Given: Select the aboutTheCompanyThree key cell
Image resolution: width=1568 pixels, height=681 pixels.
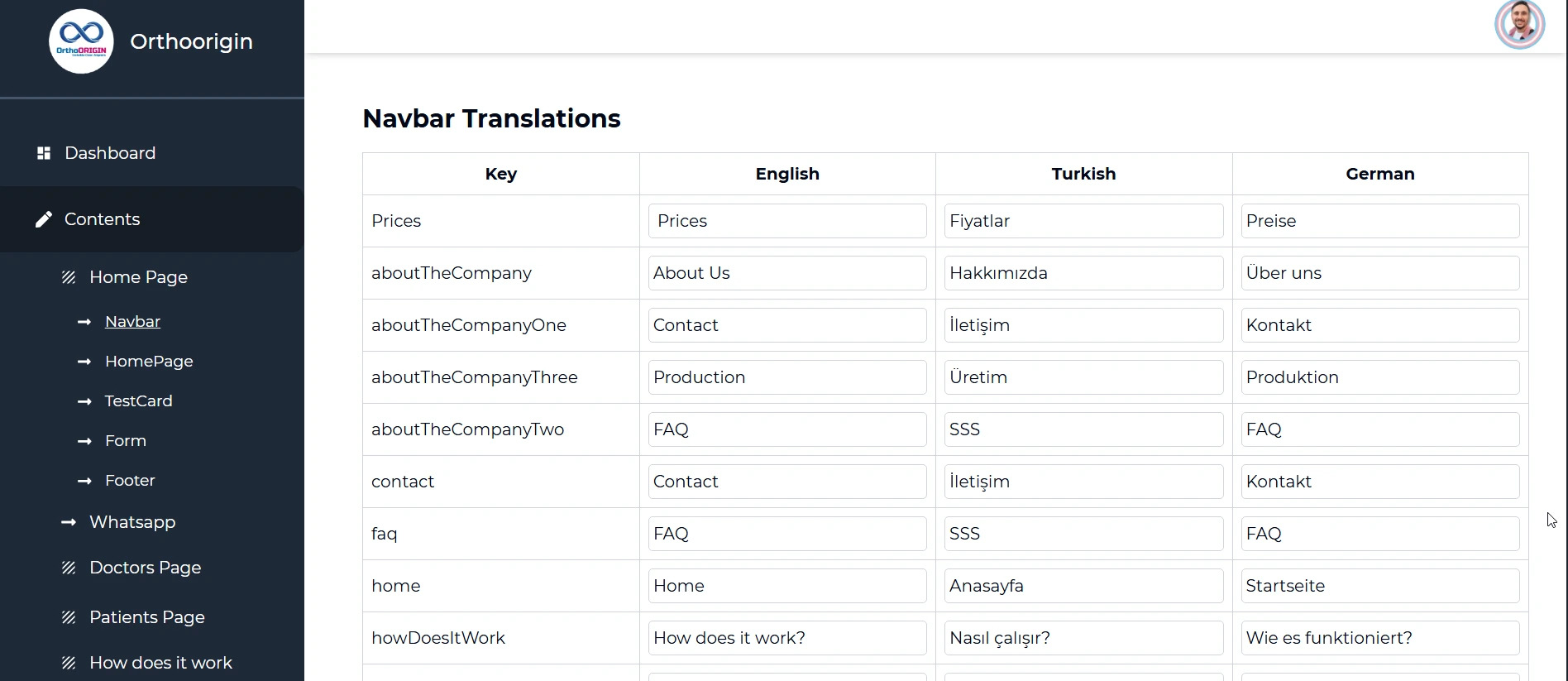Looking at the screenshot, I should pos(501,377).
